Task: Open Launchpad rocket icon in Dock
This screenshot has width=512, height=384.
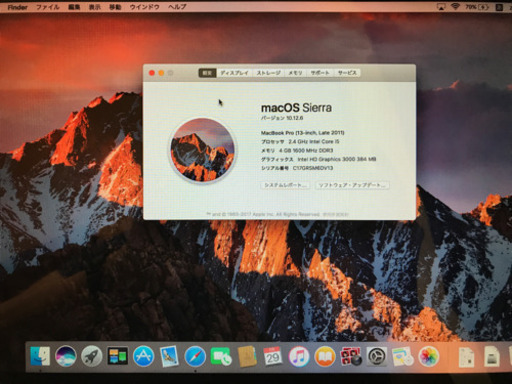Action: (92, 356)
